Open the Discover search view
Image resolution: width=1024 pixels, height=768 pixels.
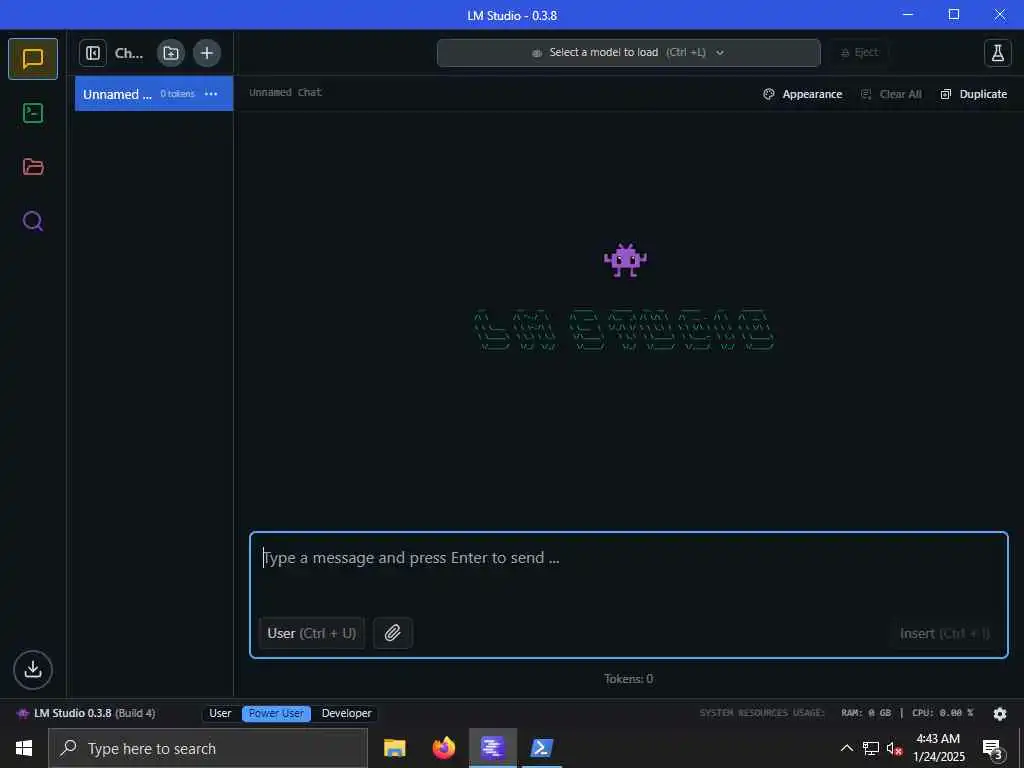33,221
